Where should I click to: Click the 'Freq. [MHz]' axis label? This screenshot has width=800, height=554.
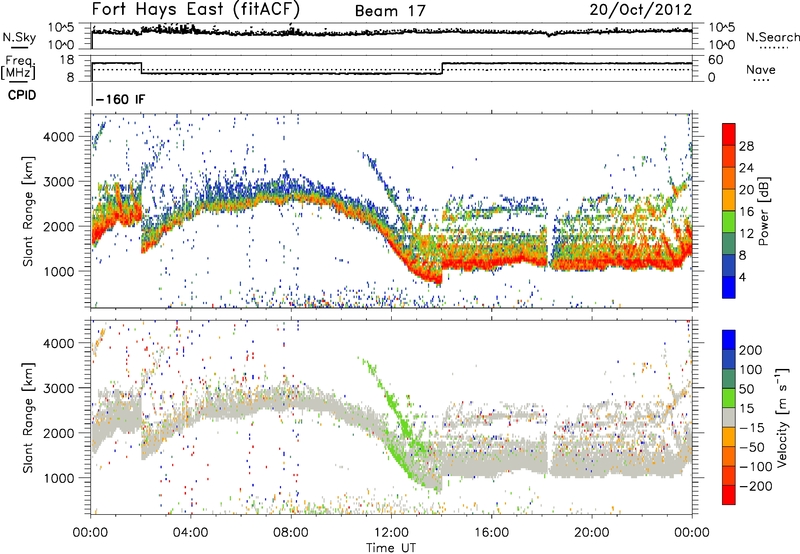click(x=19, y=68)
